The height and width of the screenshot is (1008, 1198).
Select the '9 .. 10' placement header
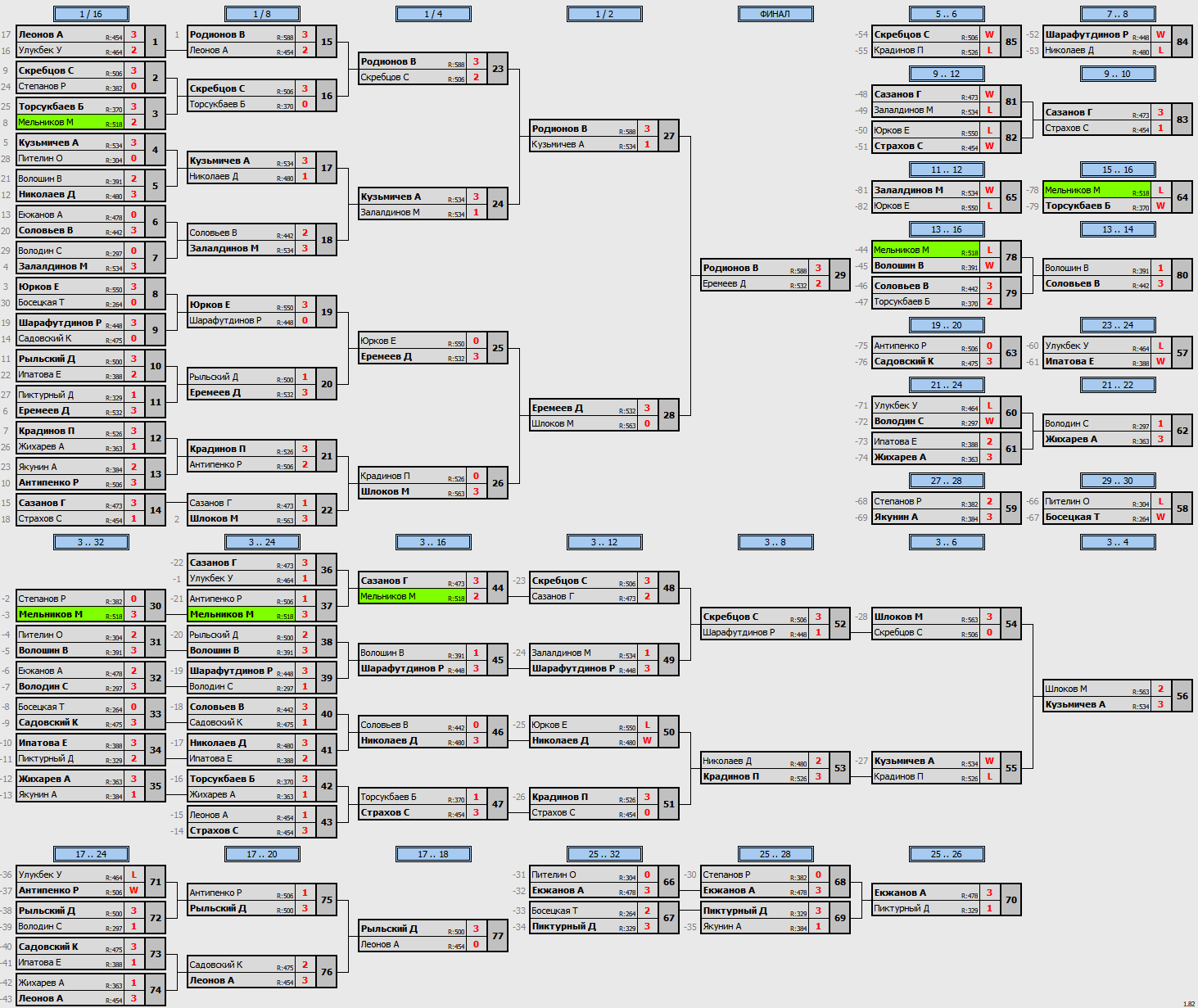click(x=1118, y=74)
